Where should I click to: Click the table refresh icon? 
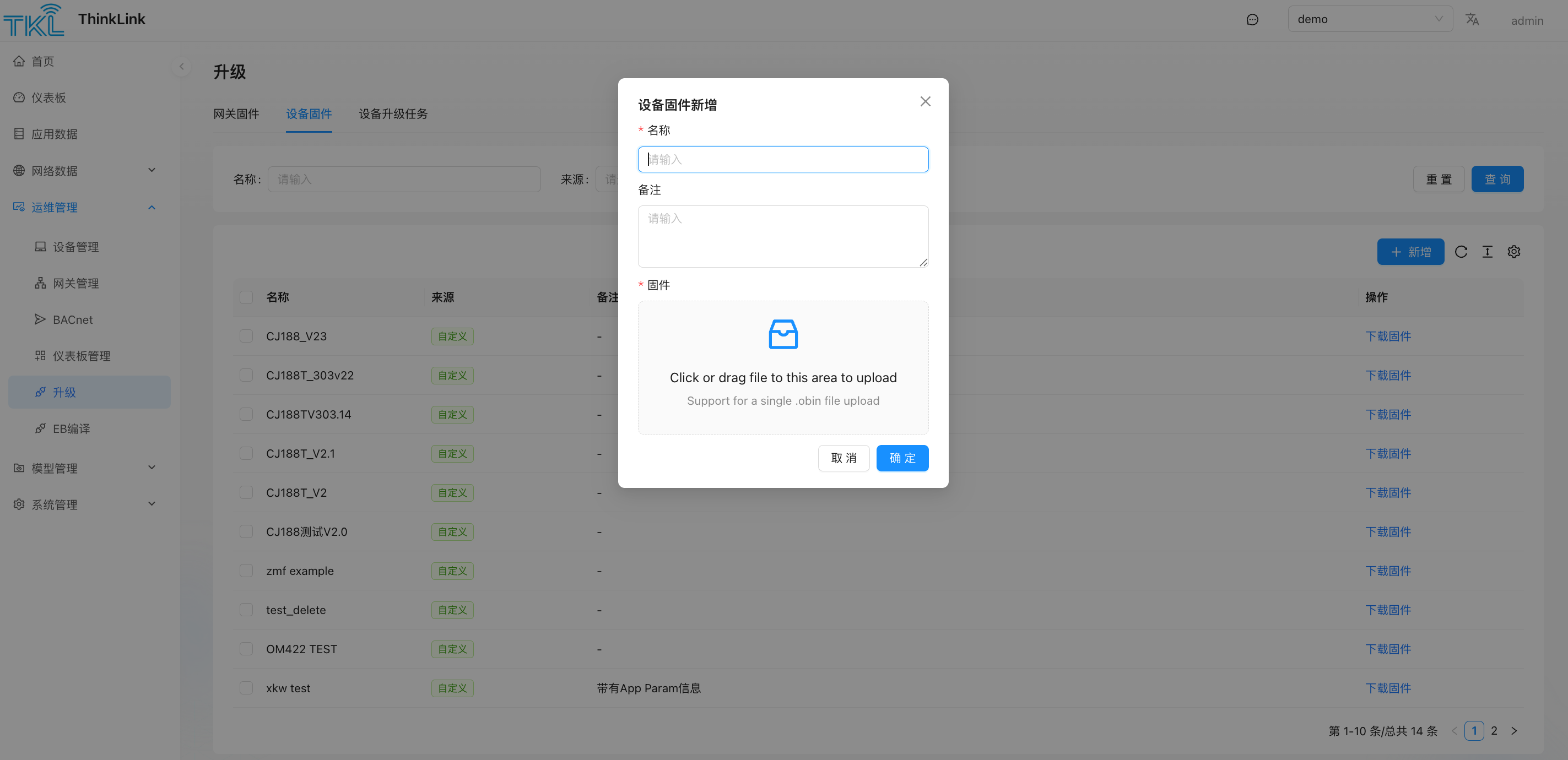click(x=1461, y=252)
